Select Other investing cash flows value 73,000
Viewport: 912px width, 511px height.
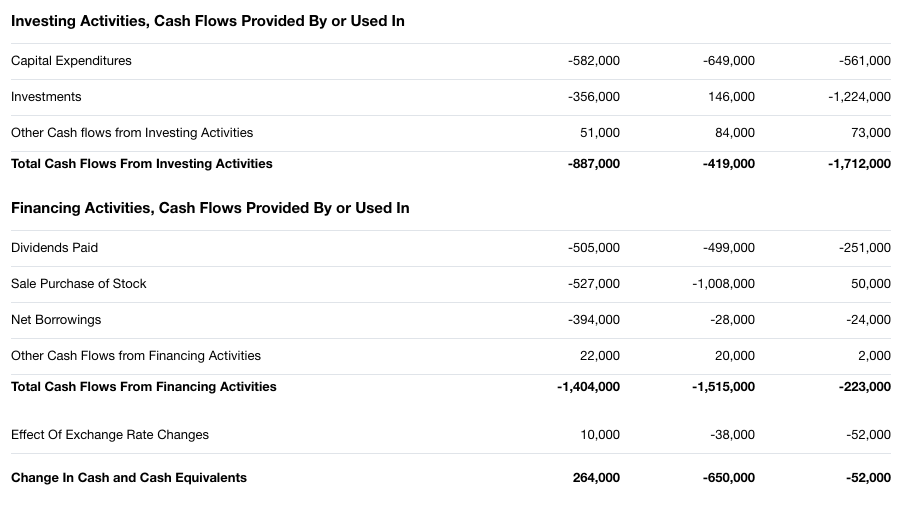pos(871,133)
